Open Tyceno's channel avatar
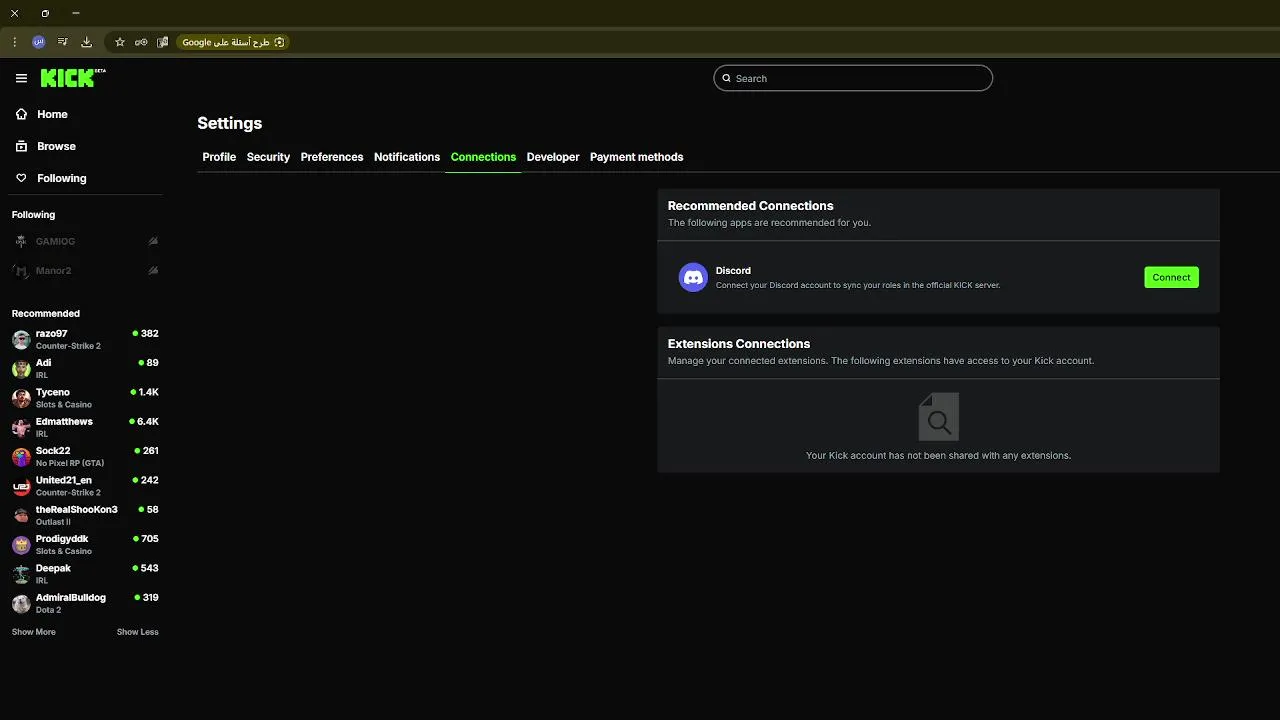The height and width of the screenshot is (720, 1280). point(21,398)
